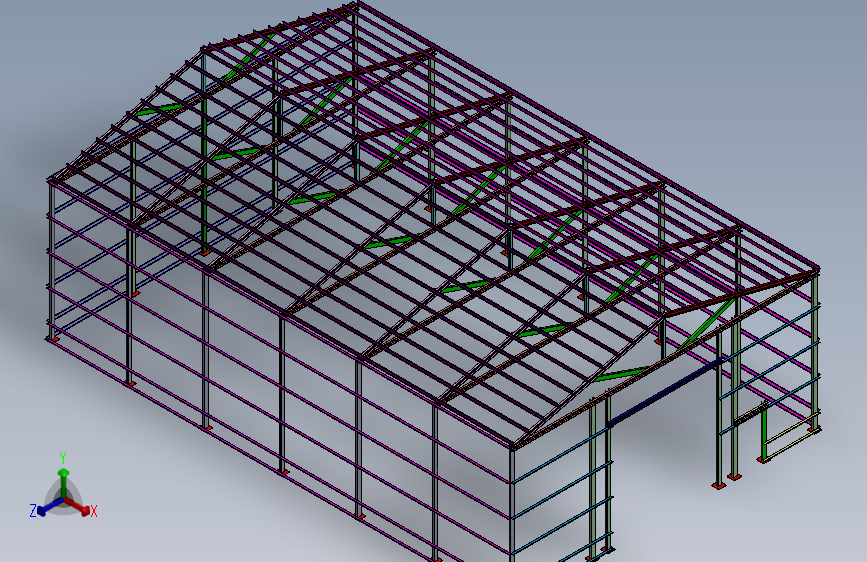Select the dark blue lintel beam above the door opening

[x=665, y=392]
